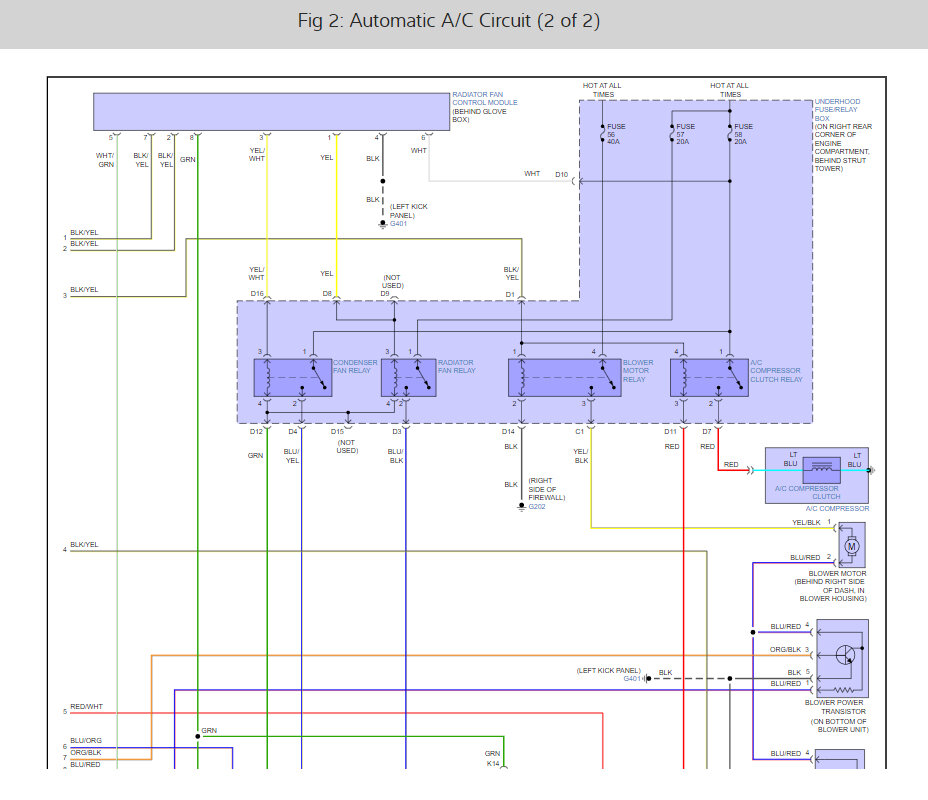Click the D11 connector label
Viewport: 928px width, 800px height.
(x=670, y=431)
